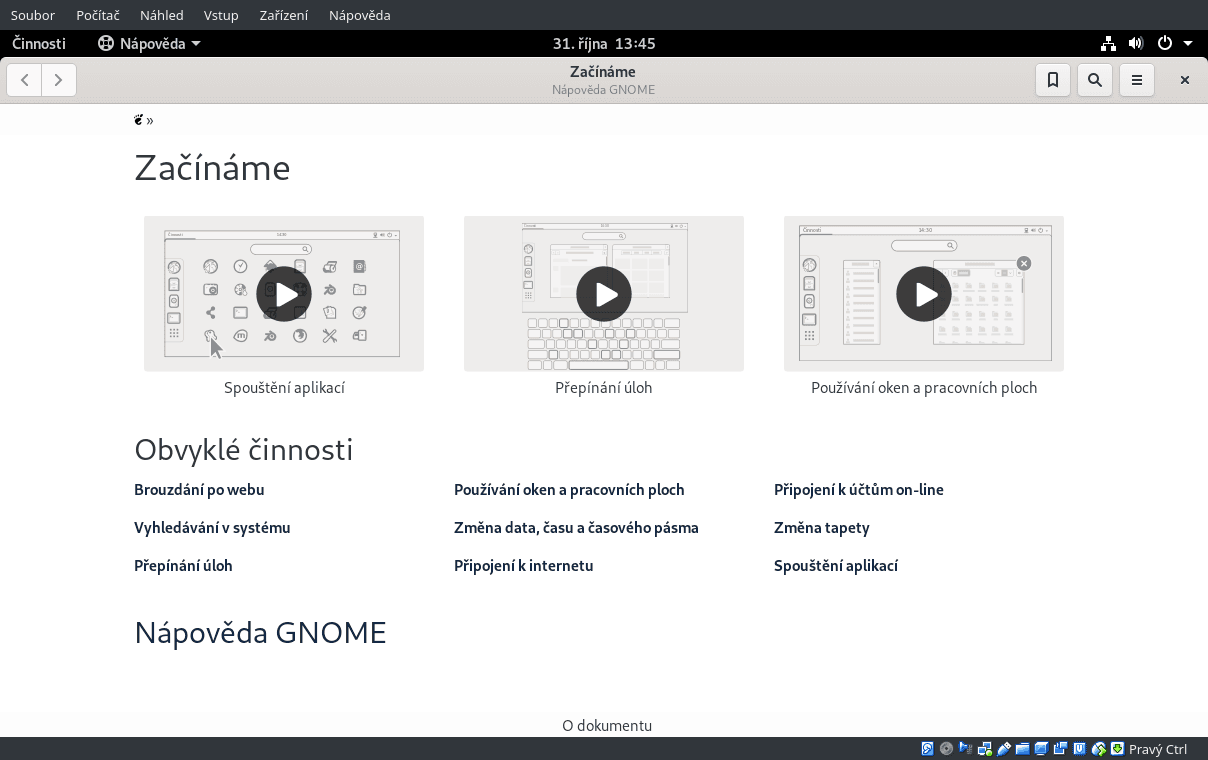1208x760 pixels.
Task: Open search with the magnifier icon
Action: [1095, 80]
